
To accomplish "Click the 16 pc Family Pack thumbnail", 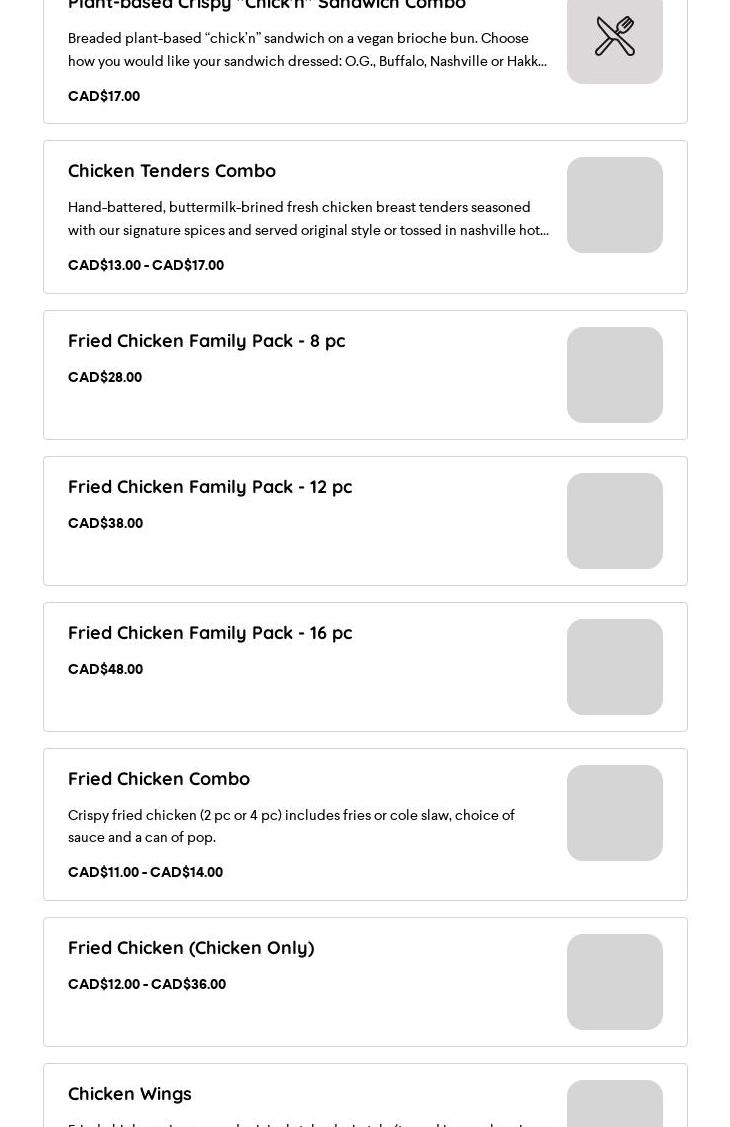I will point(614,667).
